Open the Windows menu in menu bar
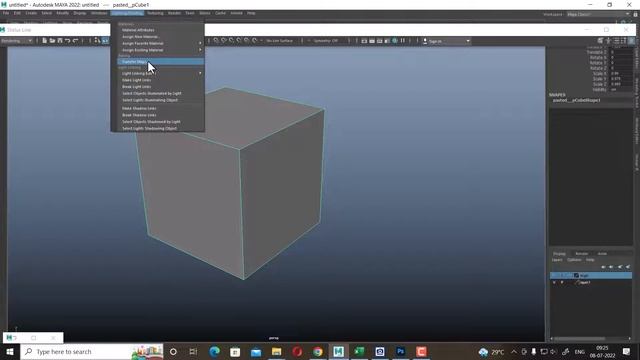 [x=99, y=13]
